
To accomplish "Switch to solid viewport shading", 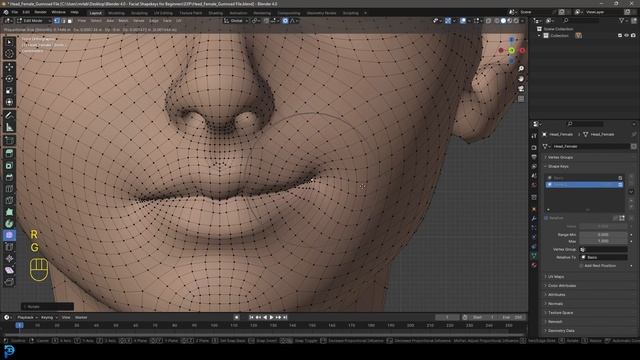I will point(503,20).
